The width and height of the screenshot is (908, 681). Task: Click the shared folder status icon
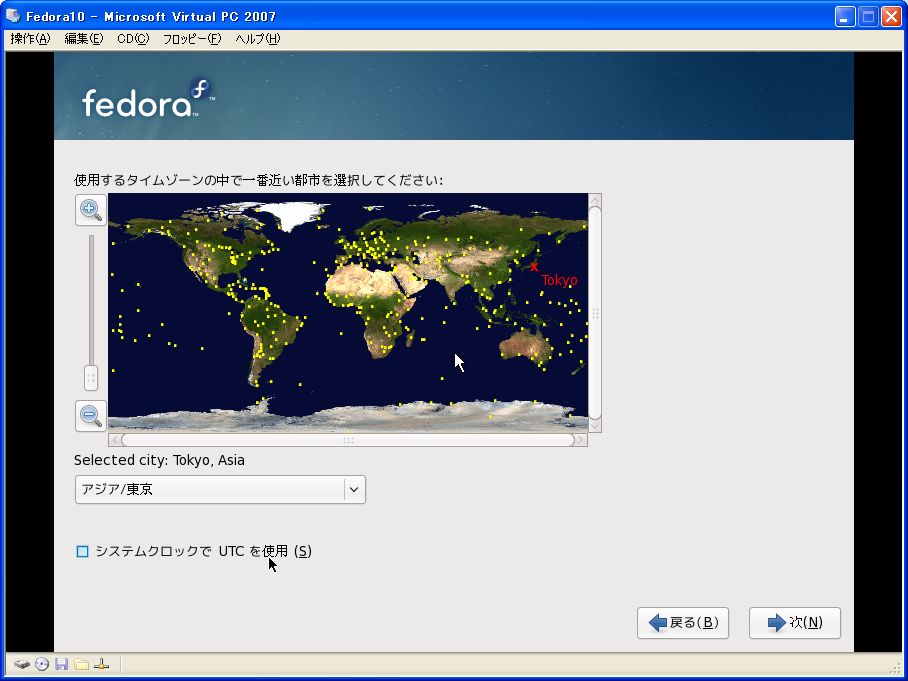click(82, 664)
